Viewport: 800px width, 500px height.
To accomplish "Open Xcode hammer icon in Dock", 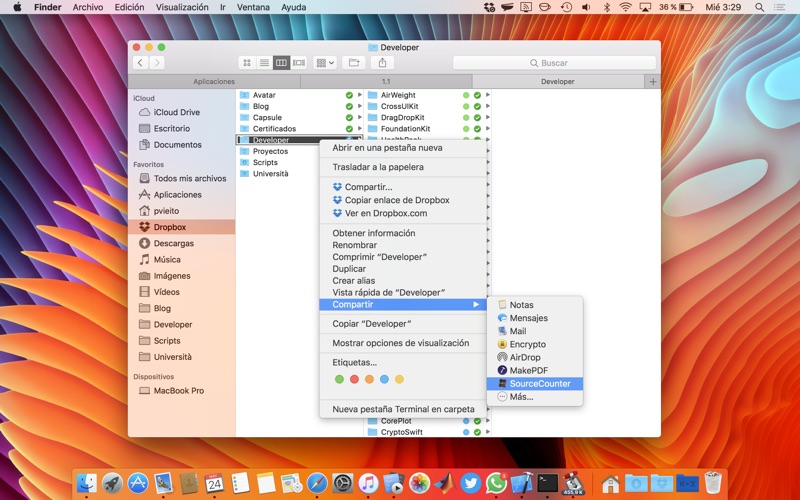I will (x=521, y=483).
